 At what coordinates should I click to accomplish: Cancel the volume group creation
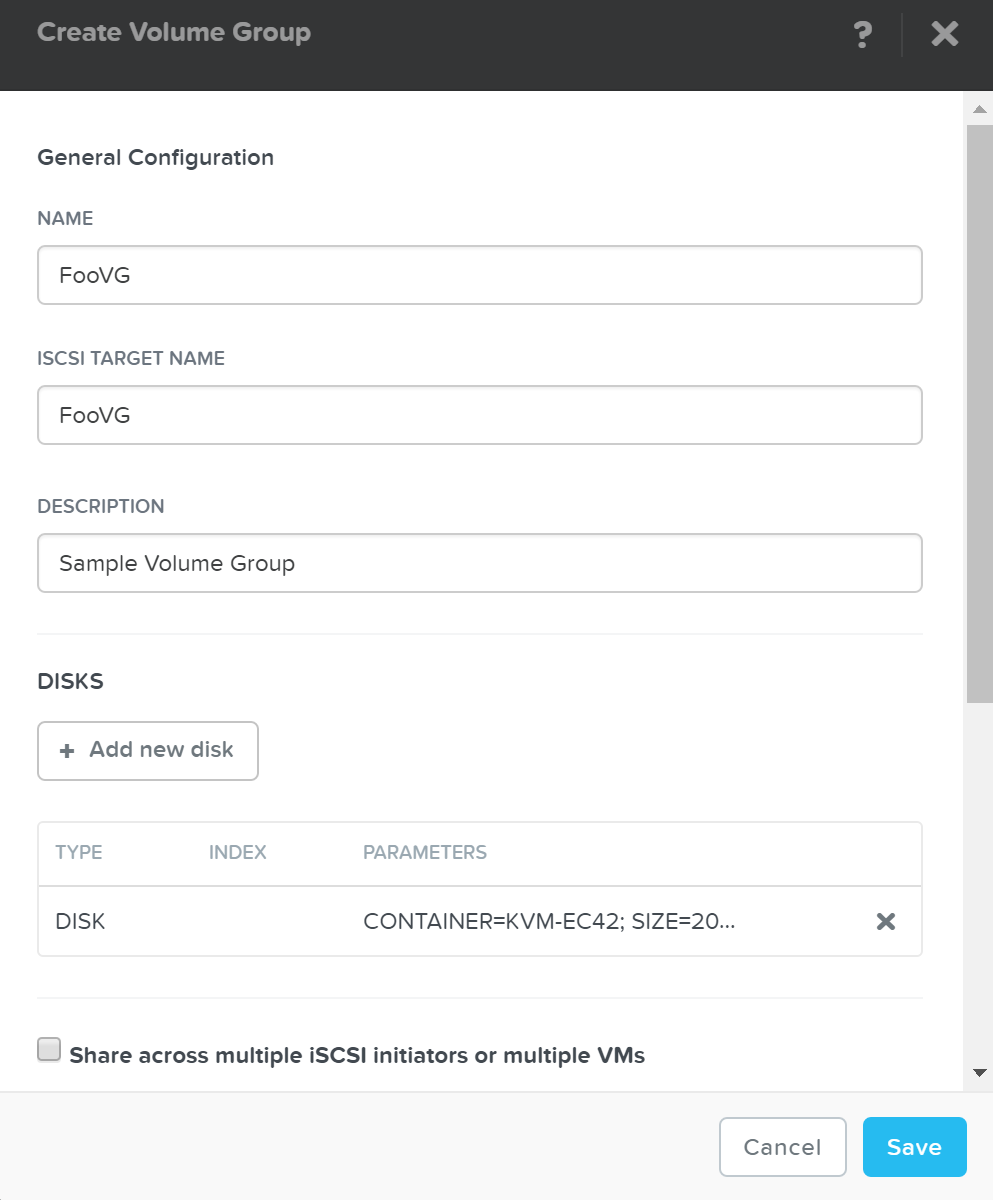pos(782,1147)
